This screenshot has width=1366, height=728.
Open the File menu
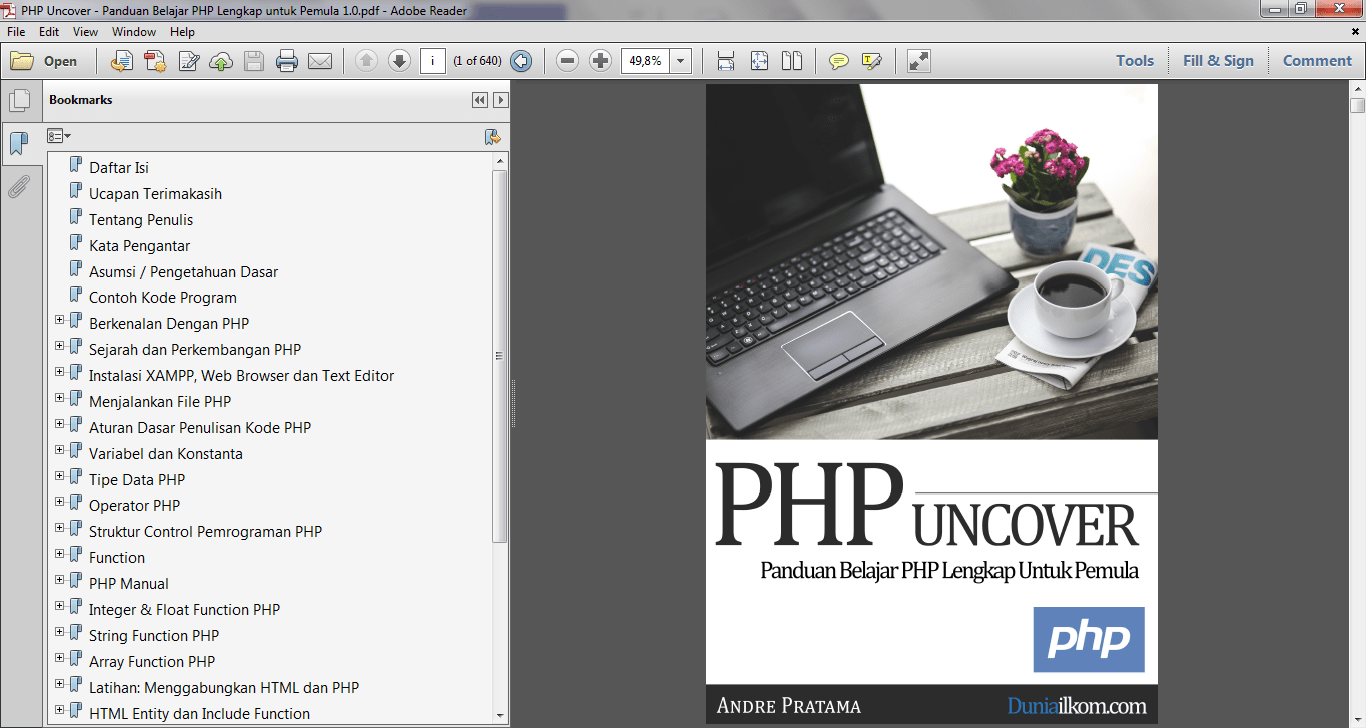click(16, 32)
